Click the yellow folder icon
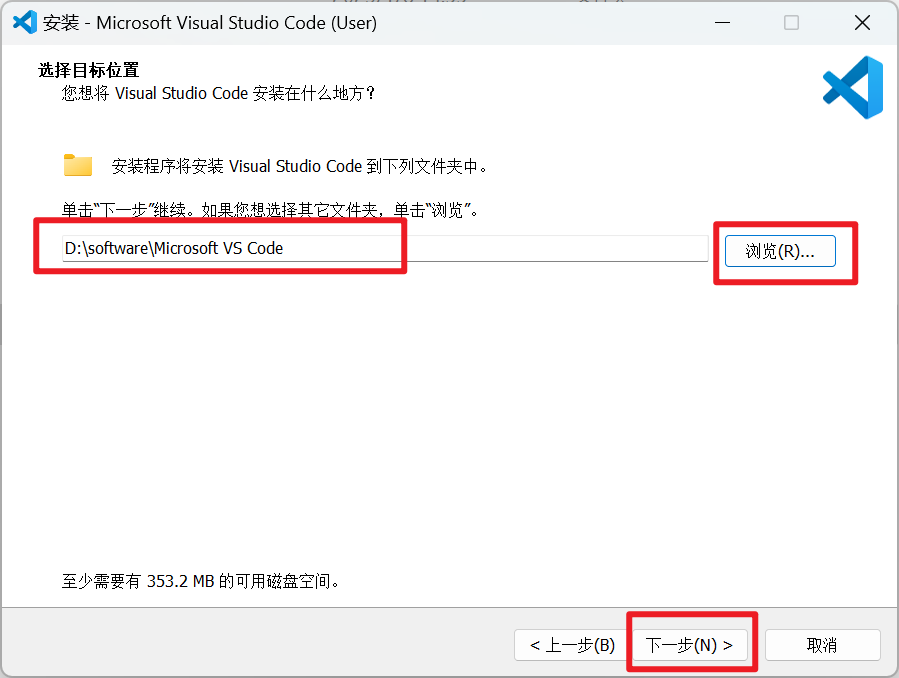The width and height of the screenshot is (899, 678). coord(78,165)
